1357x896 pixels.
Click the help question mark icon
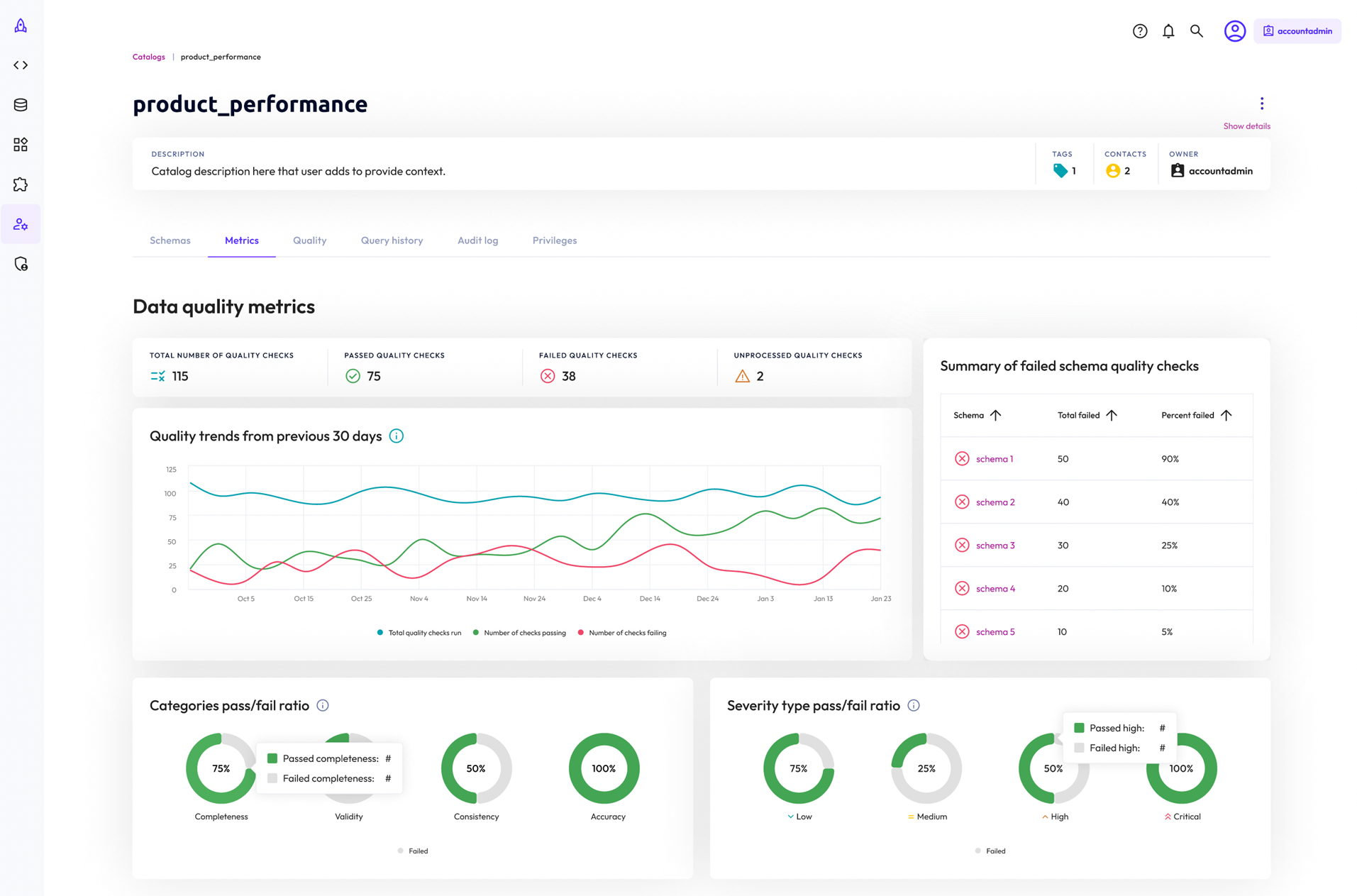(x=1140, y=31)
